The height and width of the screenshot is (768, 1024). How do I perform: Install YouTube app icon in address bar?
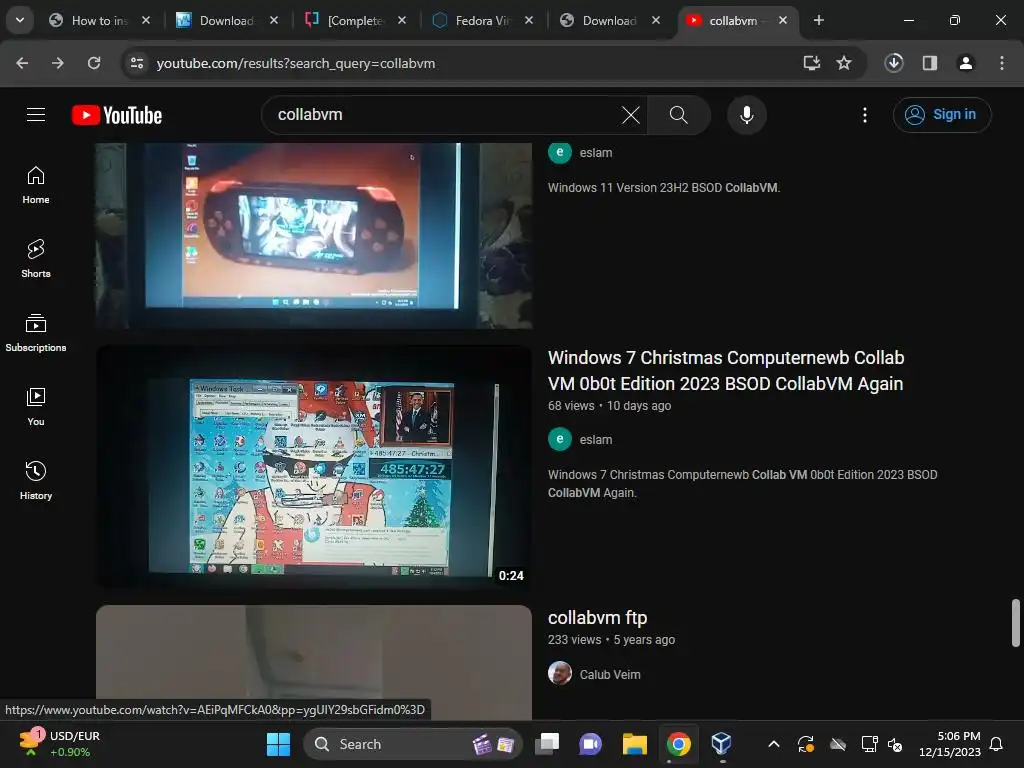[x=812, y=63]
